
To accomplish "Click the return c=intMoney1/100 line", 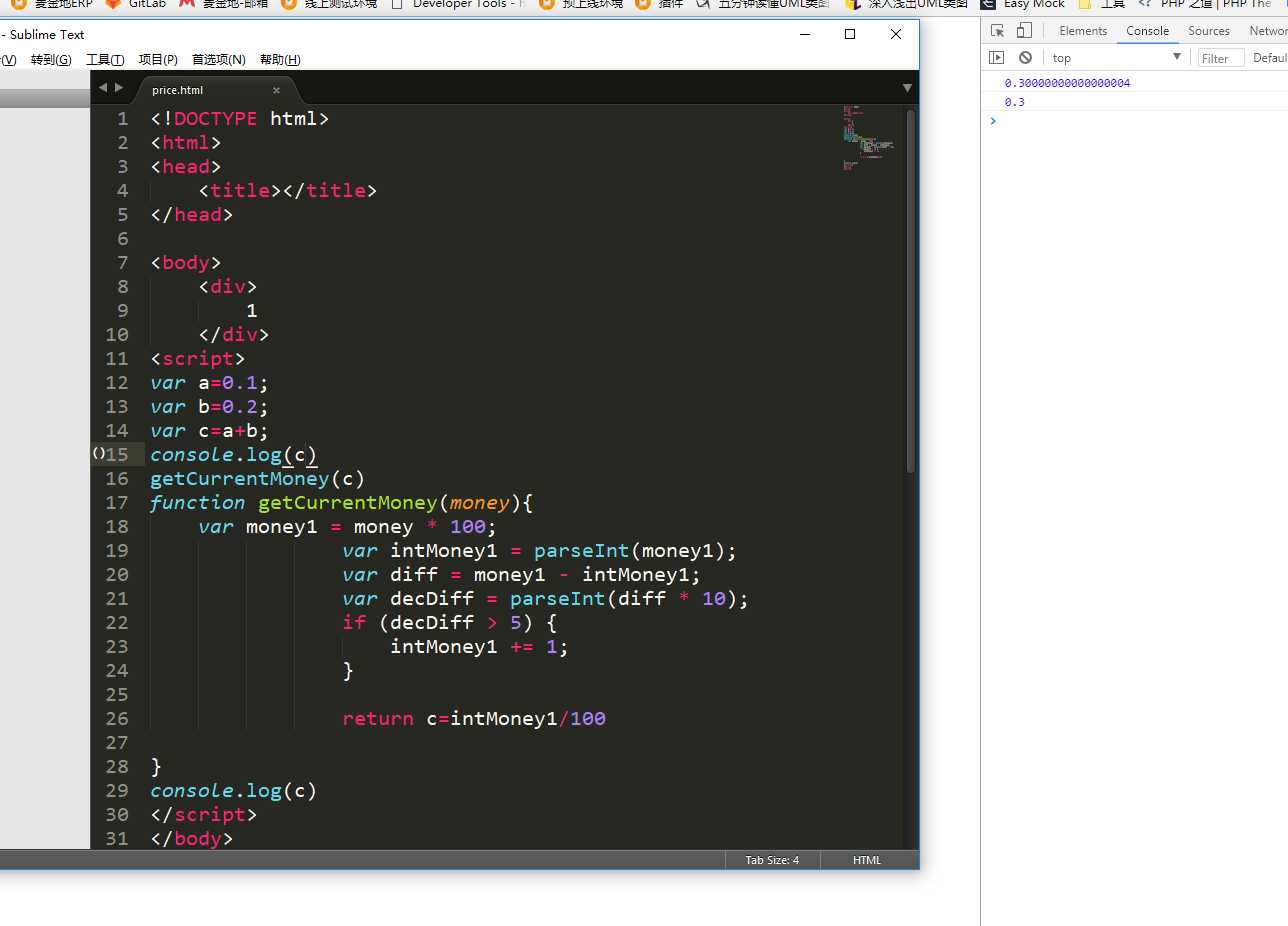I will click(474, 719).
